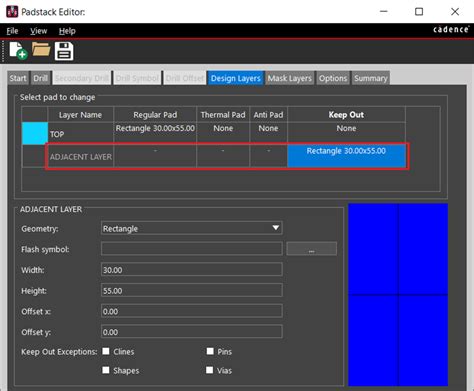Select the ADJACENT LAYER Regular Pad cell
The height and width of the screenshot is (391, 474).
tap(155, 156)
